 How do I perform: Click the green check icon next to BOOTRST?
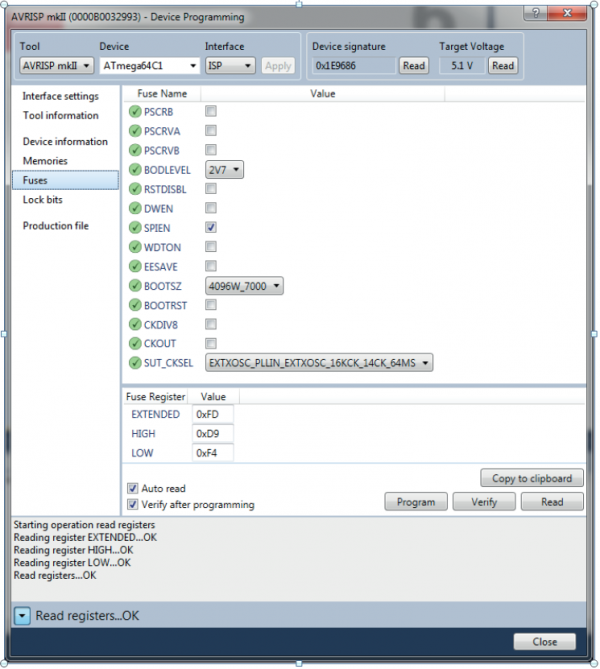coord(135,305)
